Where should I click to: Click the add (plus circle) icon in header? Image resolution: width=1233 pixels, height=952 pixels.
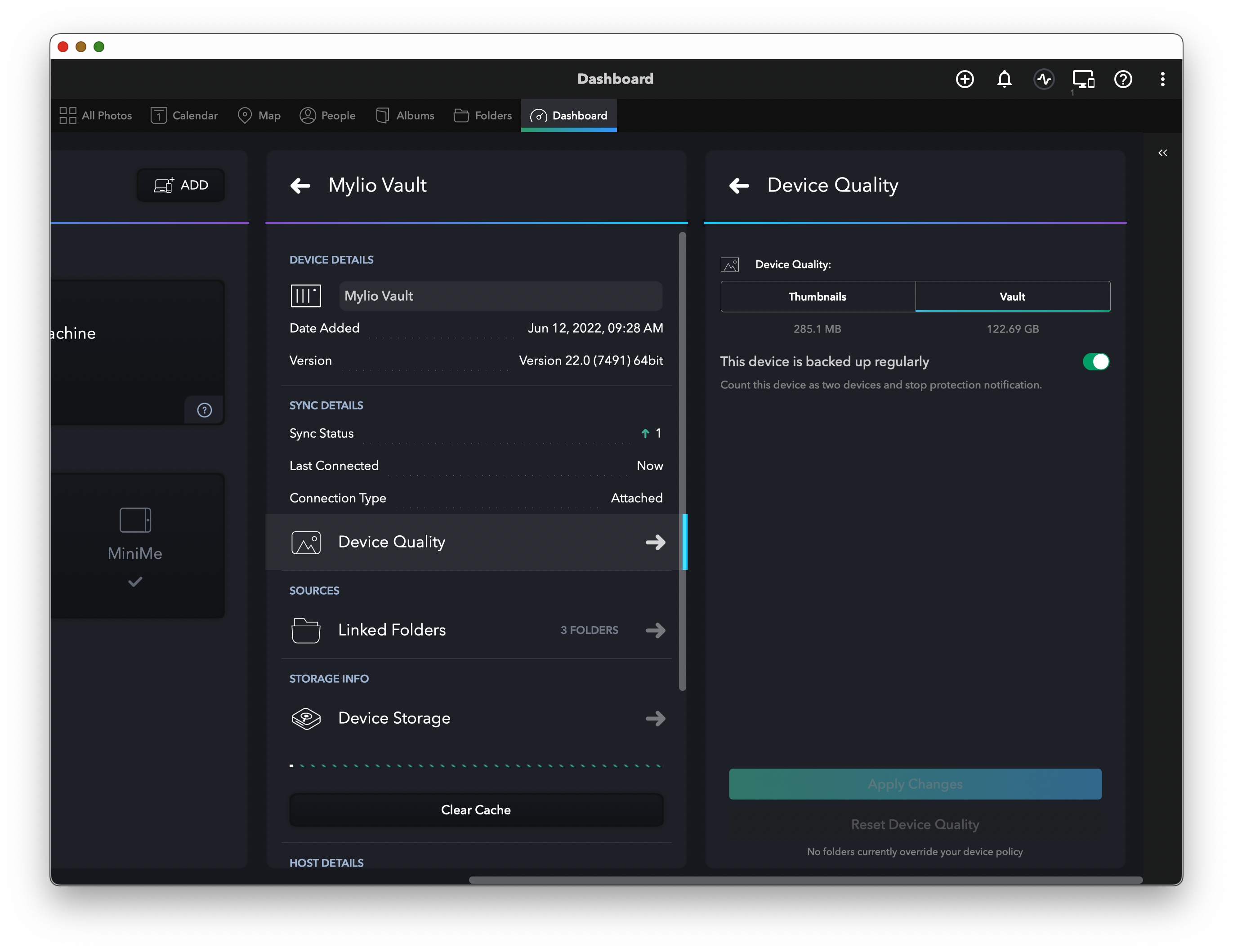click(x=964, y=79)
